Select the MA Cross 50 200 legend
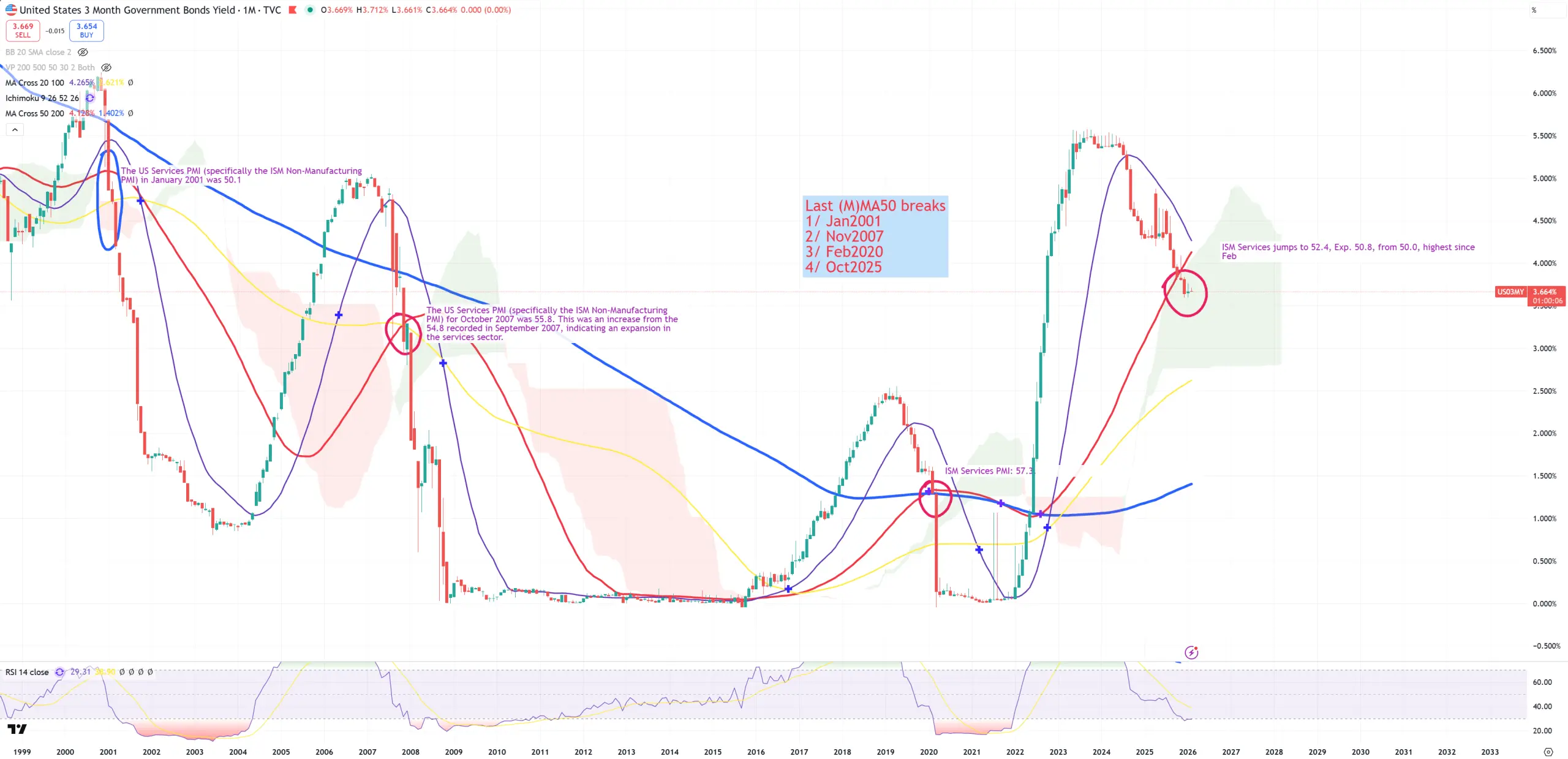This screenshot has width=1568, height=759. (x=35, y=113)
